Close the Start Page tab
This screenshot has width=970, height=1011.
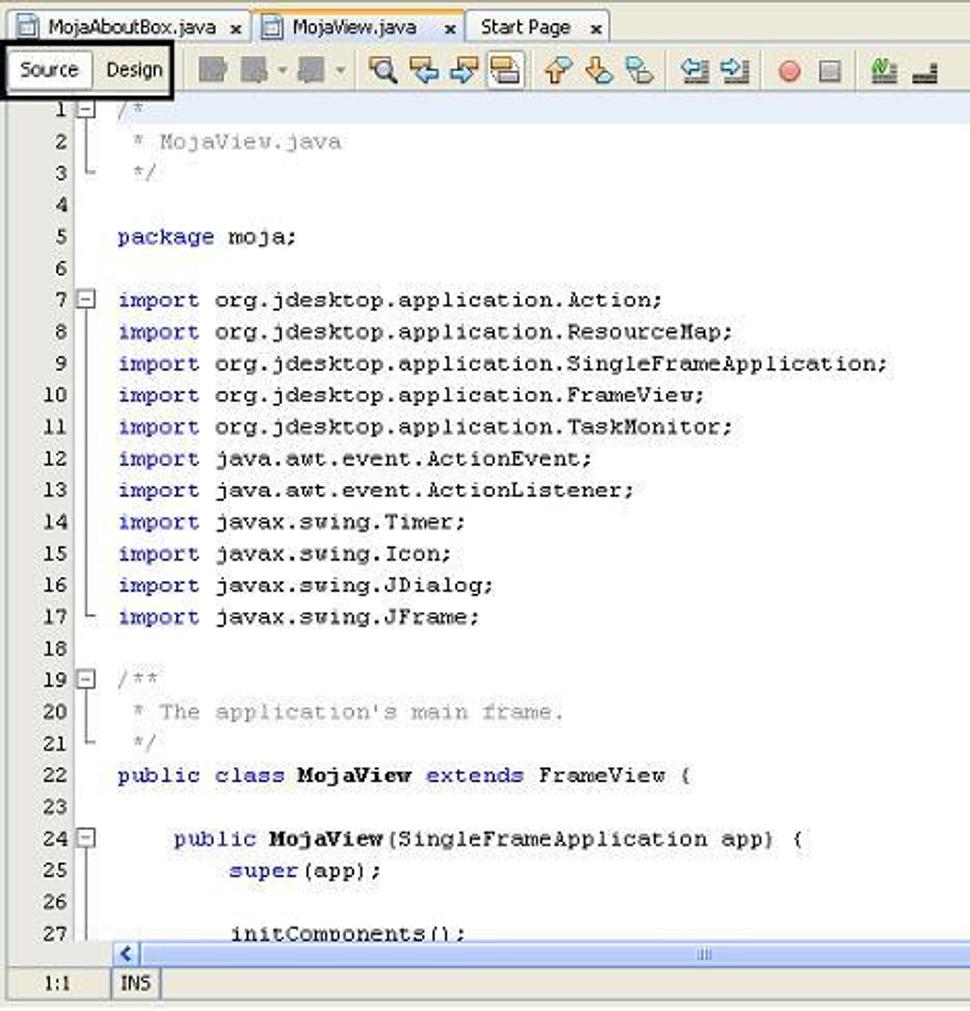click(597, 29)
